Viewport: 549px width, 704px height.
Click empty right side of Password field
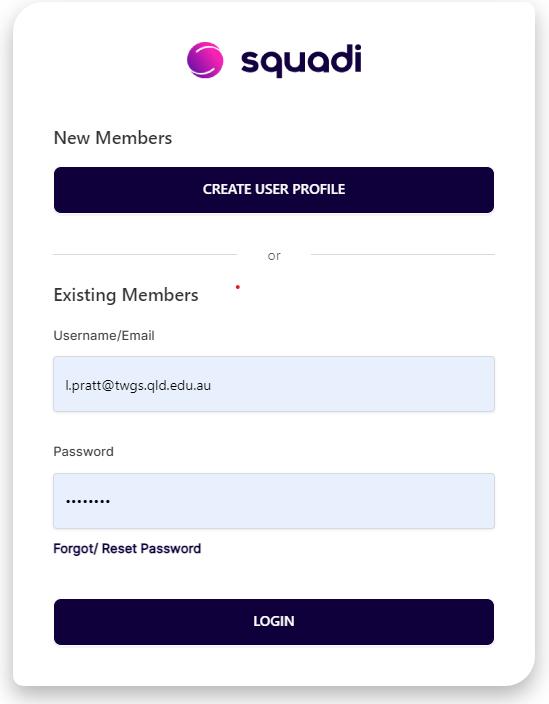click(395, 501)
